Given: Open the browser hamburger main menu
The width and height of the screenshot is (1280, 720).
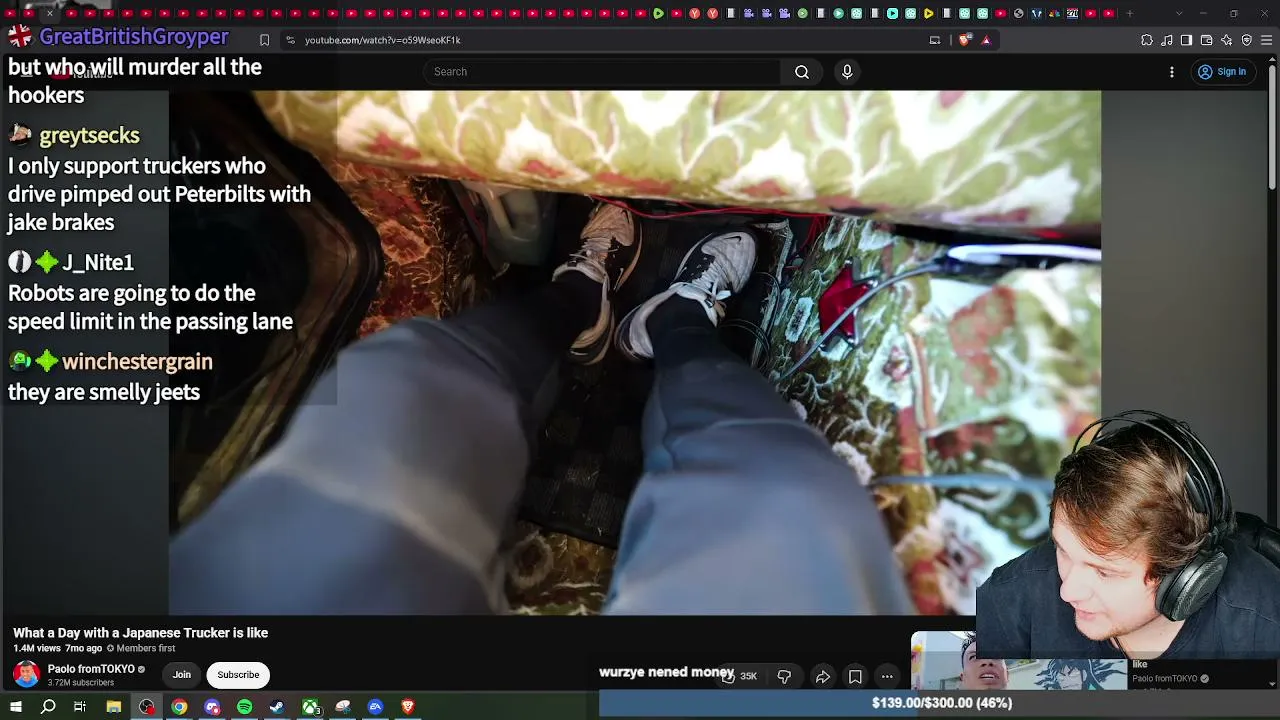Looking at the screenshot, I should tap(1267, 40).
